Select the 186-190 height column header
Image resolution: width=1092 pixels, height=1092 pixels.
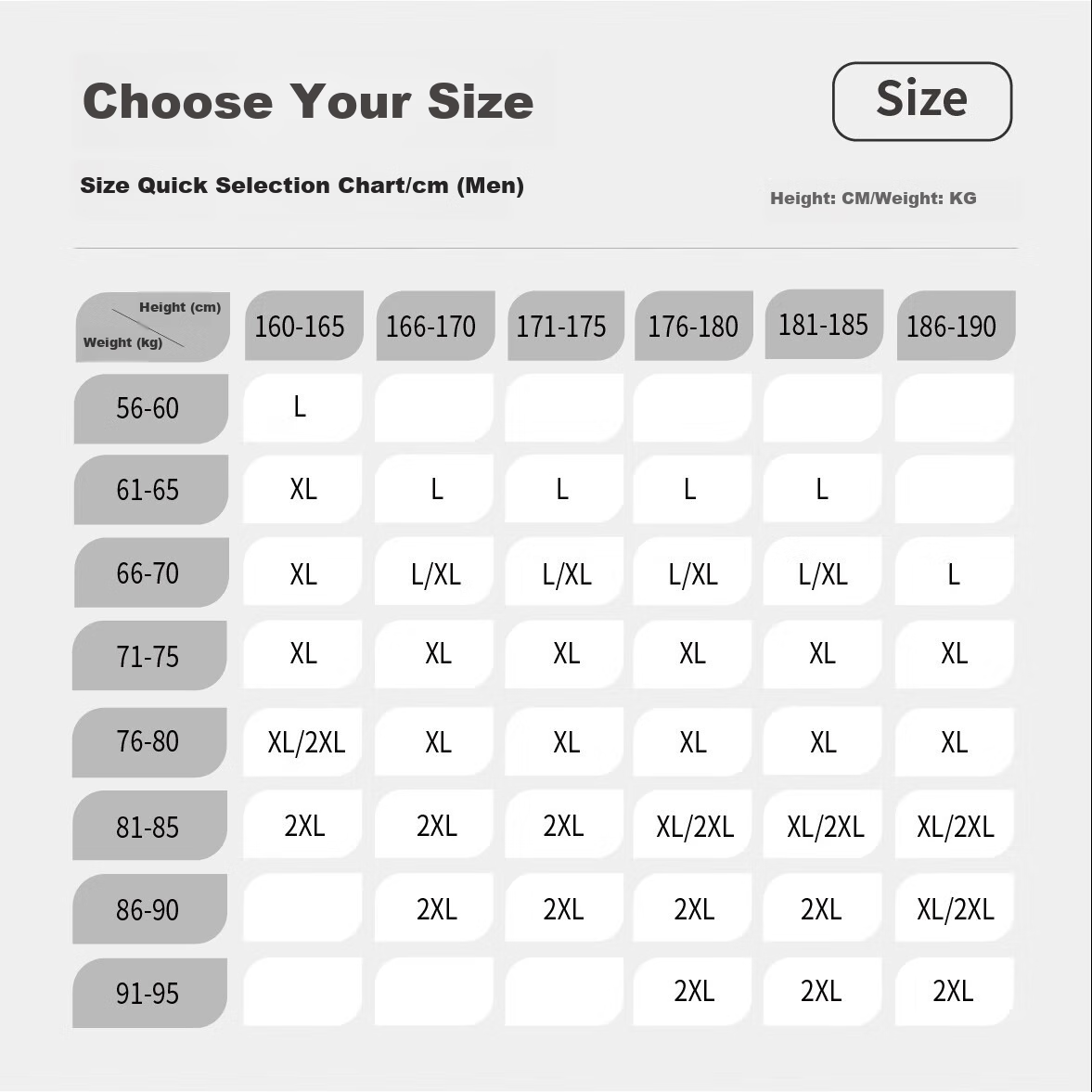point(956,326)
